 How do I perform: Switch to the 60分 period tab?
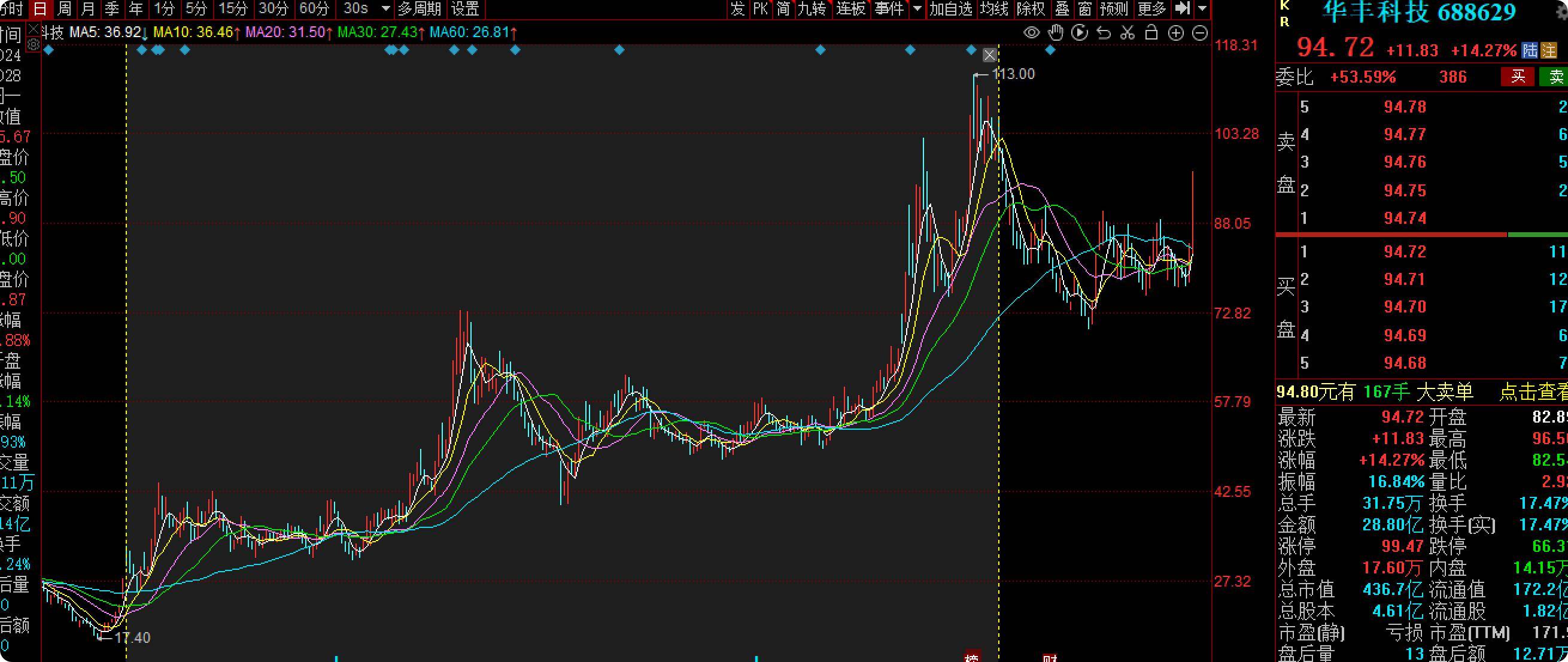coord(314,8)
